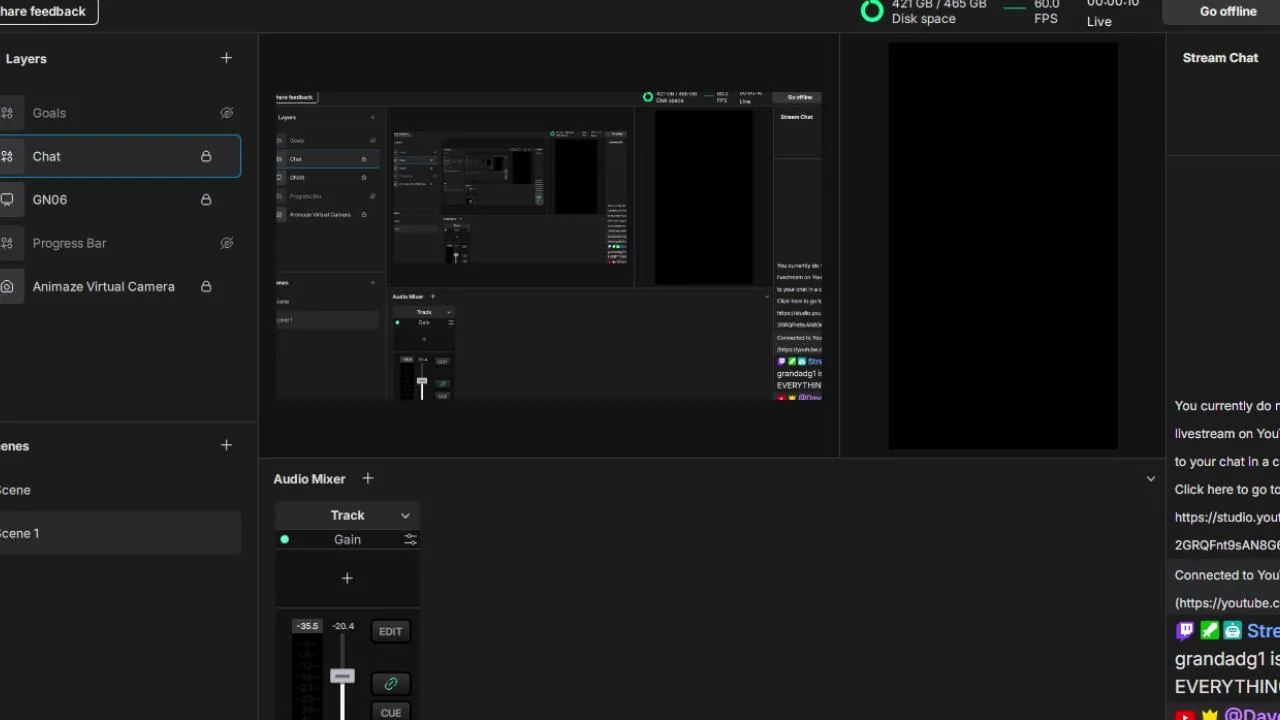This screenshot has height=720, width=1280.
Task: Click the EDIT button in the mixer
Action: pos(390,631)
